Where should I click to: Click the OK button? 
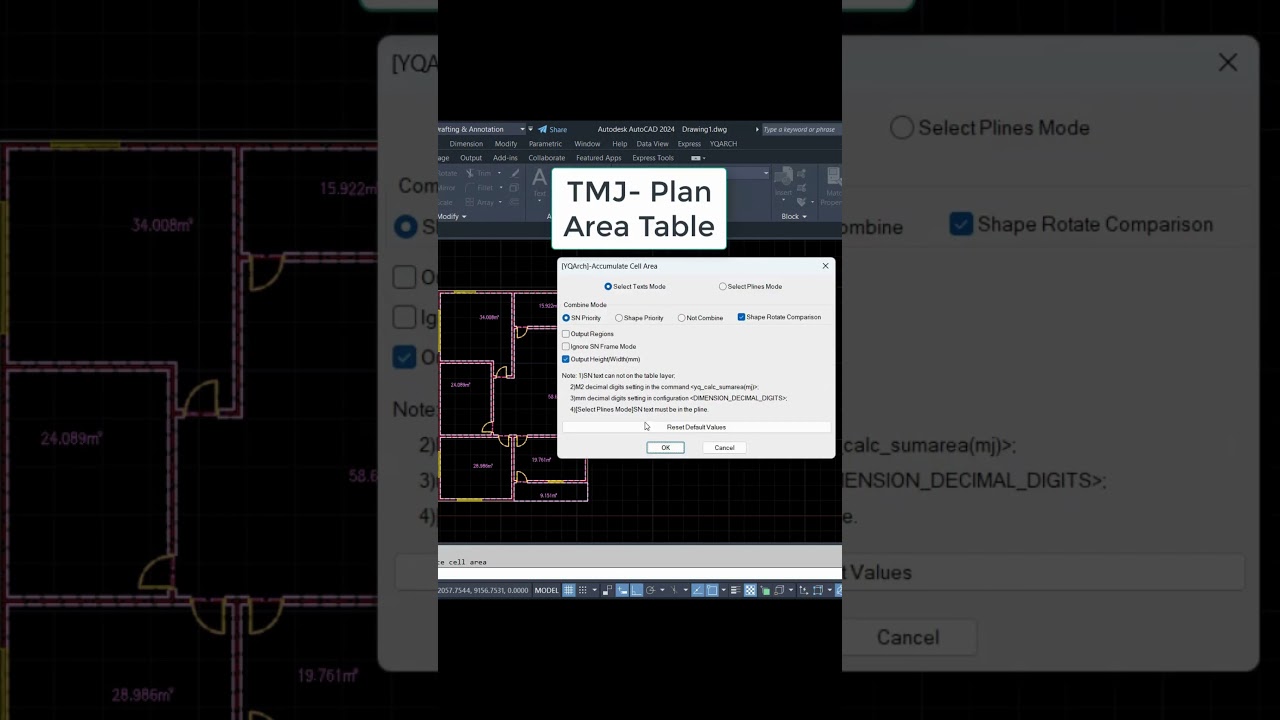coord(665,448)
